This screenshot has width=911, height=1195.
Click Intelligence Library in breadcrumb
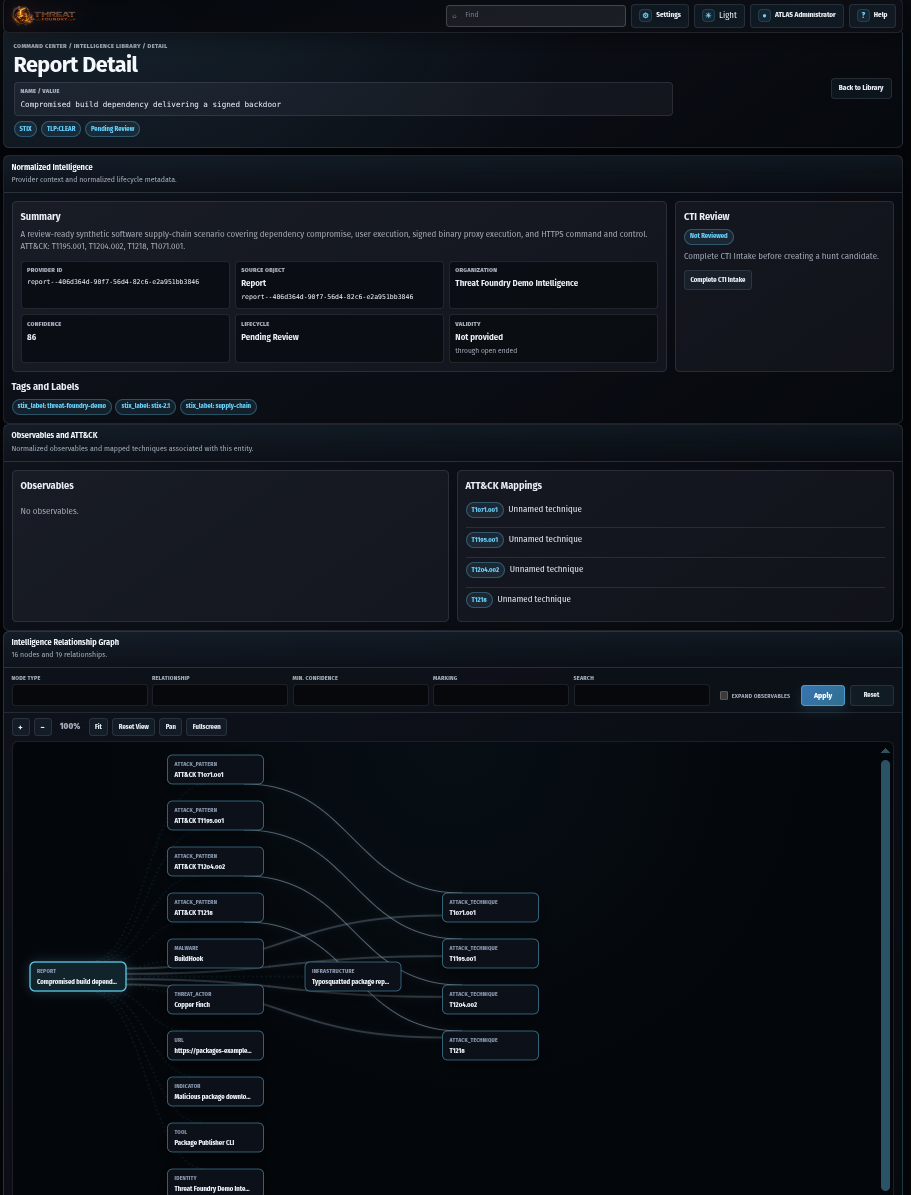pyautogui.click(x=108, y=46)
